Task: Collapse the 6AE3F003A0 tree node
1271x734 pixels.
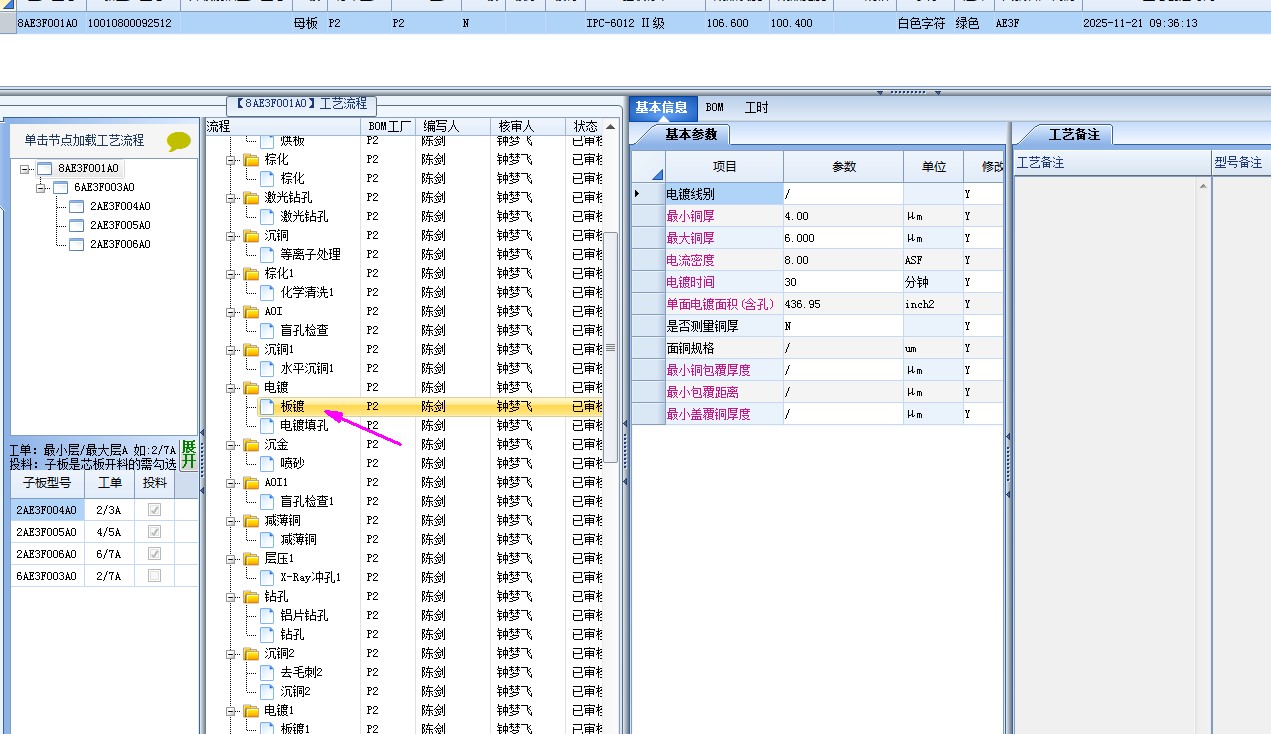Action: click(x=41, y=188)
